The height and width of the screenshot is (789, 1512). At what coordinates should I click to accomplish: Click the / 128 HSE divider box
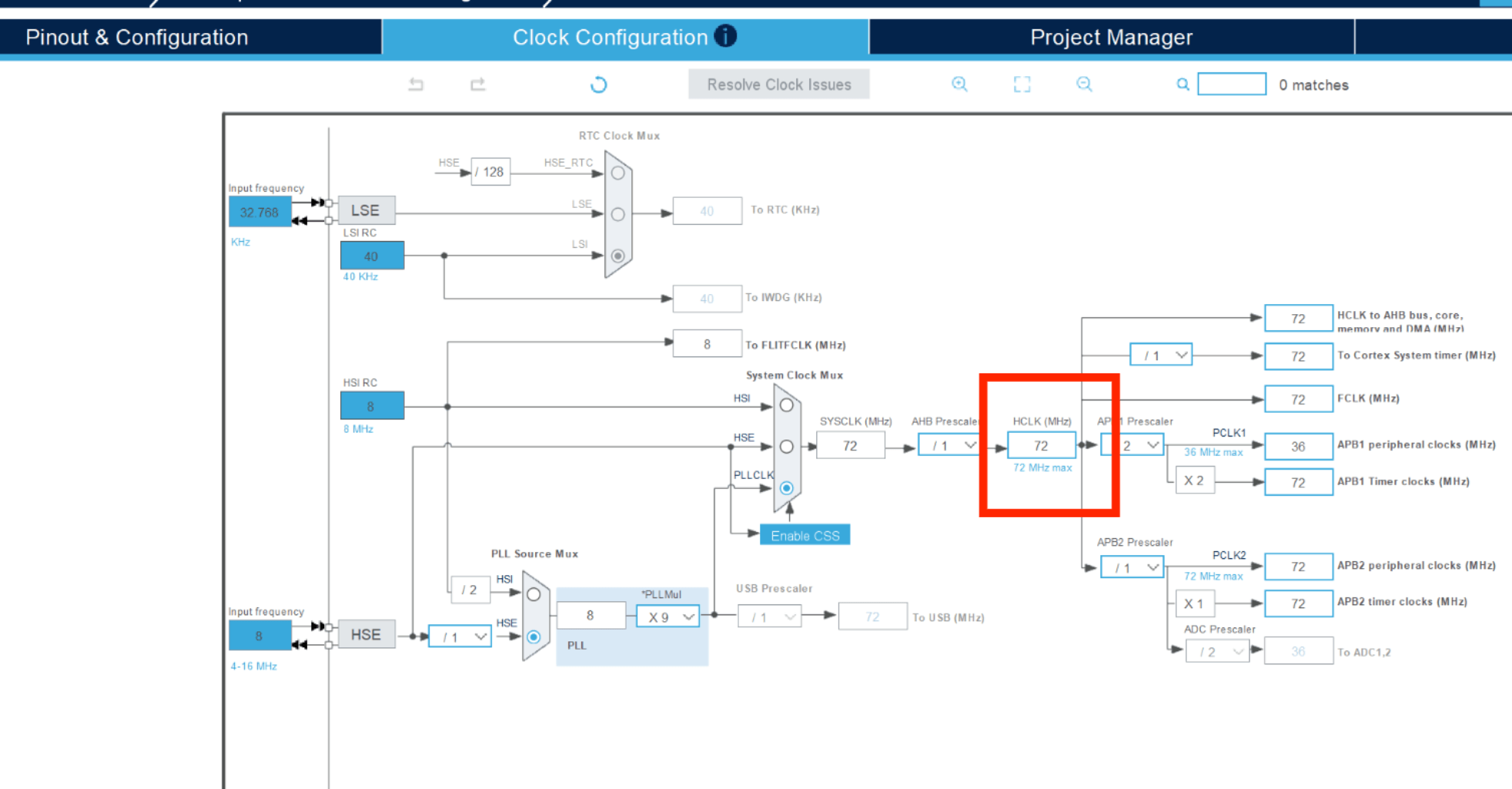pos(490,172)
